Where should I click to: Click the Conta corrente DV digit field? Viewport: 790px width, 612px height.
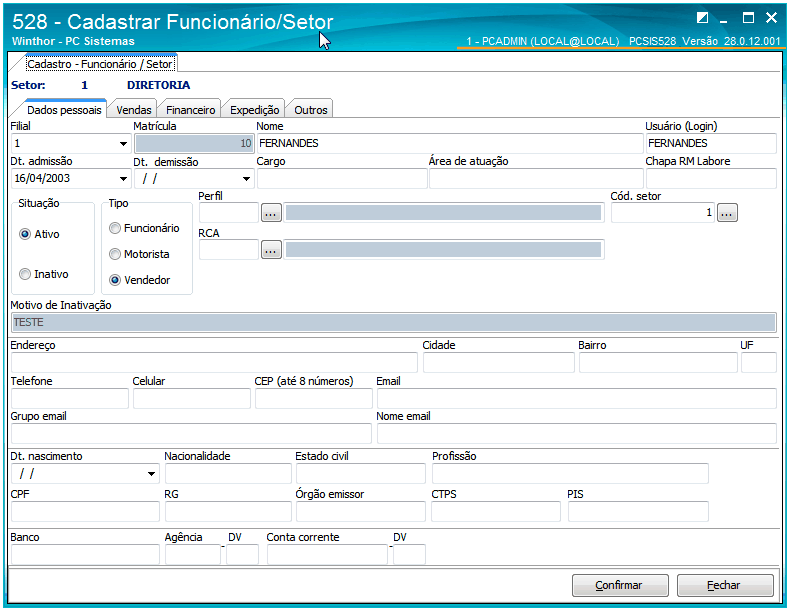point(409,555)
